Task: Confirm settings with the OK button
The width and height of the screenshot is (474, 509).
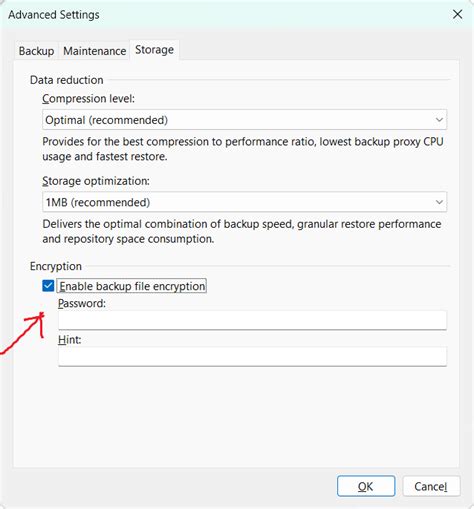Action: click(366, 486)
